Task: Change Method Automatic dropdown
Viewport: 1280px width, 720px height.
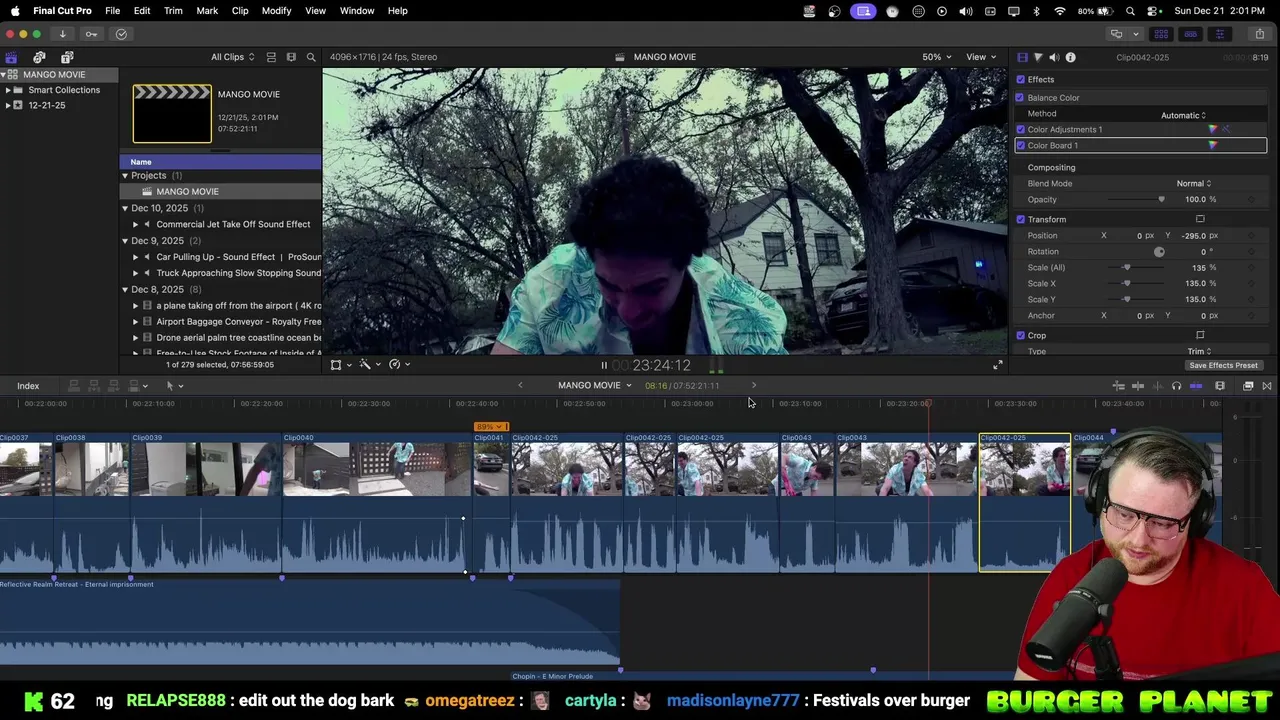Action: (x=1184, y=115)
